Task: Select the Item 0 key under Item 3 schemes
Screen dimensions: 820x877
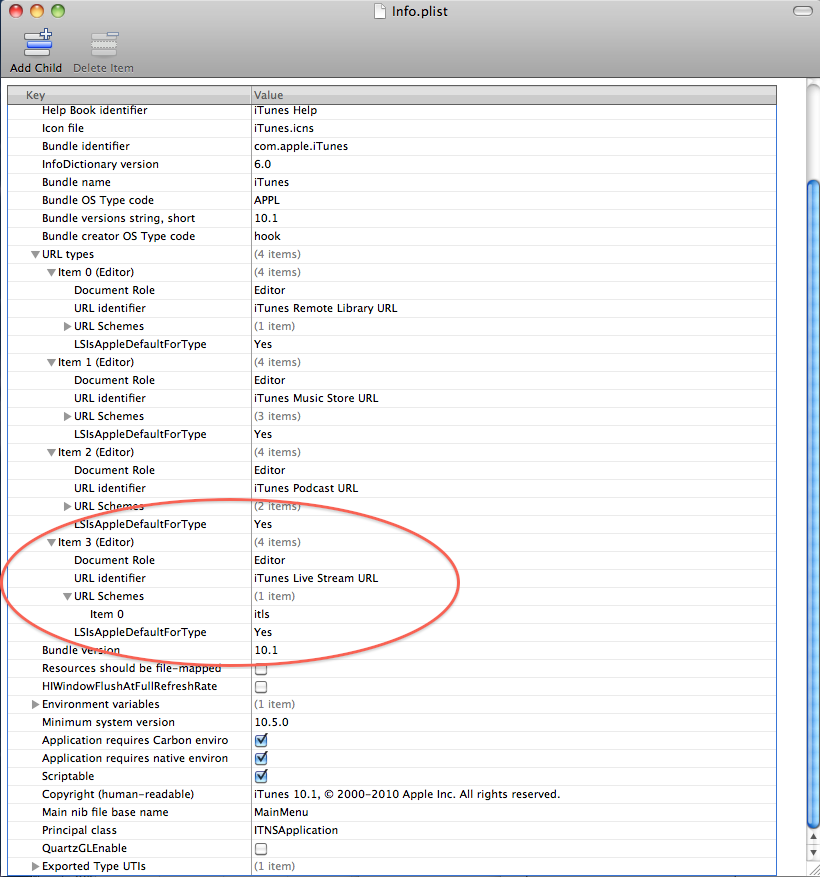Action: tap(107, 614)
